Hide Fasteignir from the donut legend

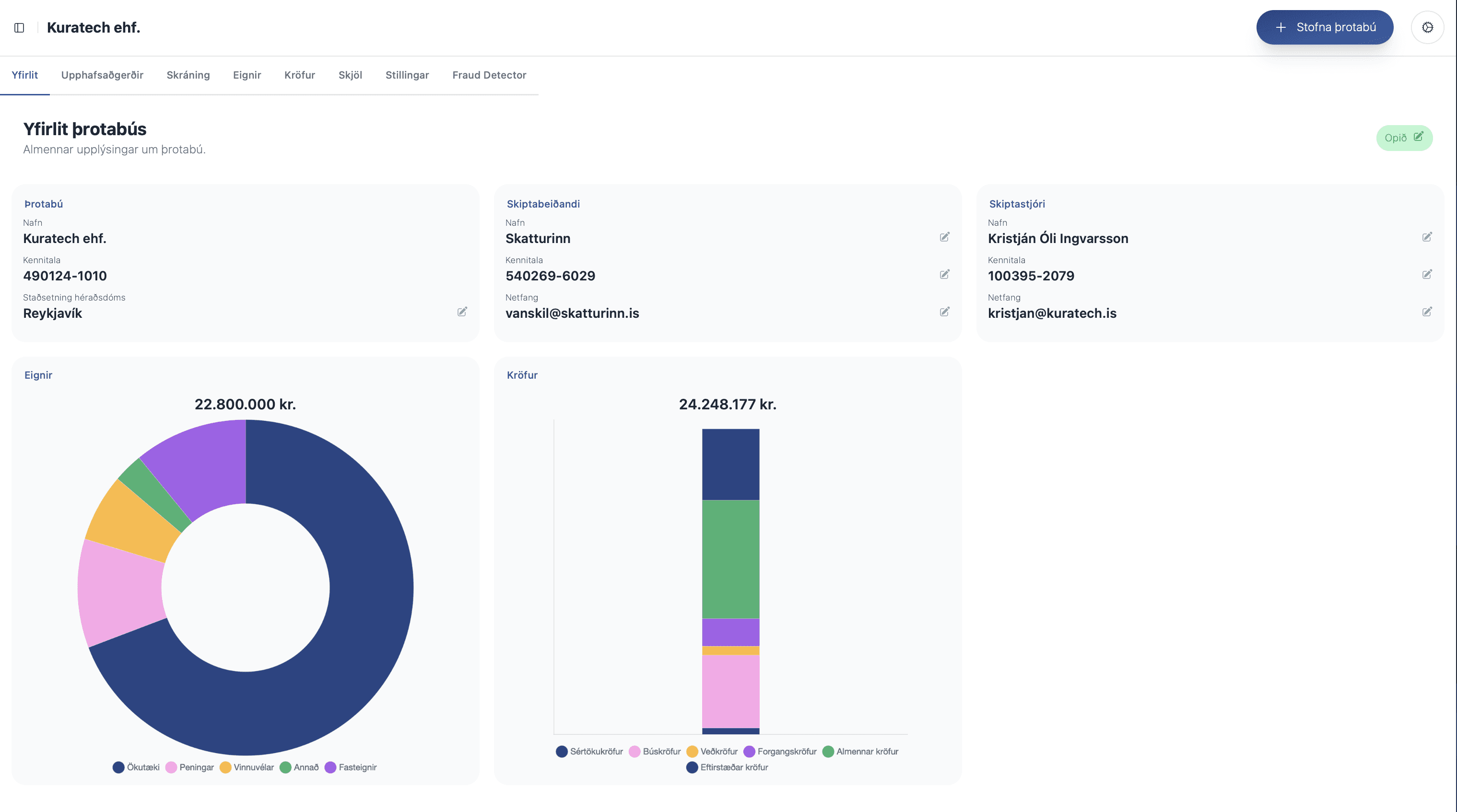(x=351, y=767)
